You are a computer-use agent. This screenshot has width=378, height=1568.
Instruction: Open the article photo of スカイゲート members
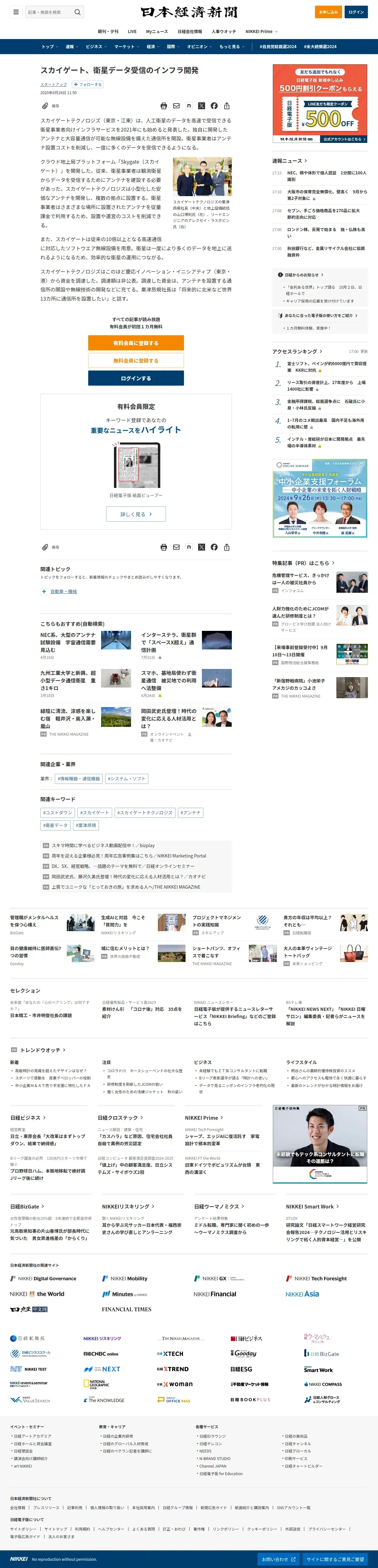point(202,177)
